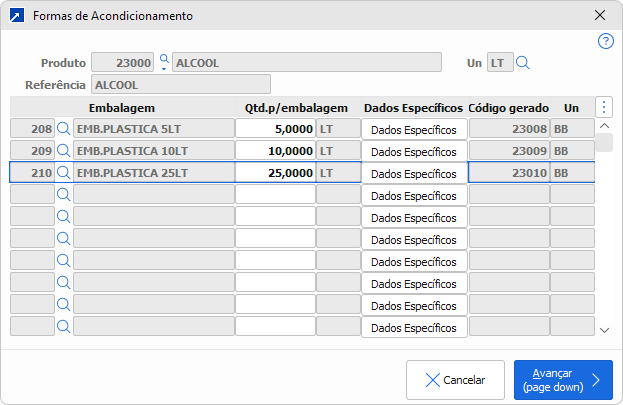This screenshot has height=405, width=623.
Task: Click the application icon in title bar
Action: tap(15, 16)
